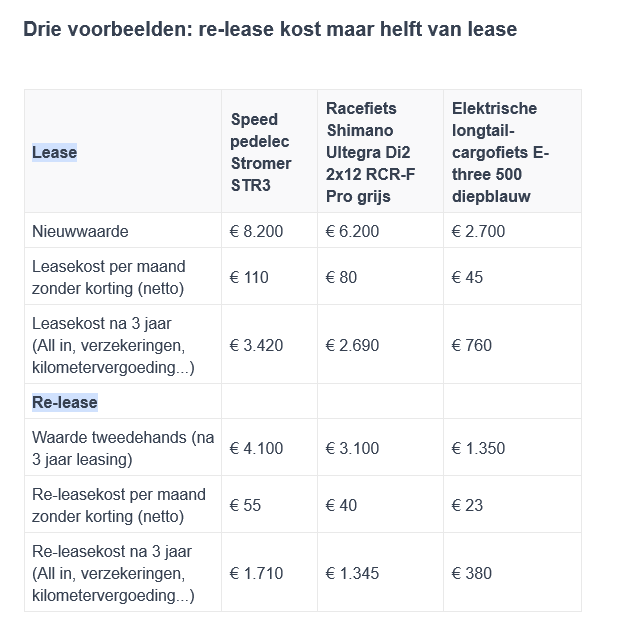
Task: Click the € 2.700 new value cell
Action: coord(478,231)
